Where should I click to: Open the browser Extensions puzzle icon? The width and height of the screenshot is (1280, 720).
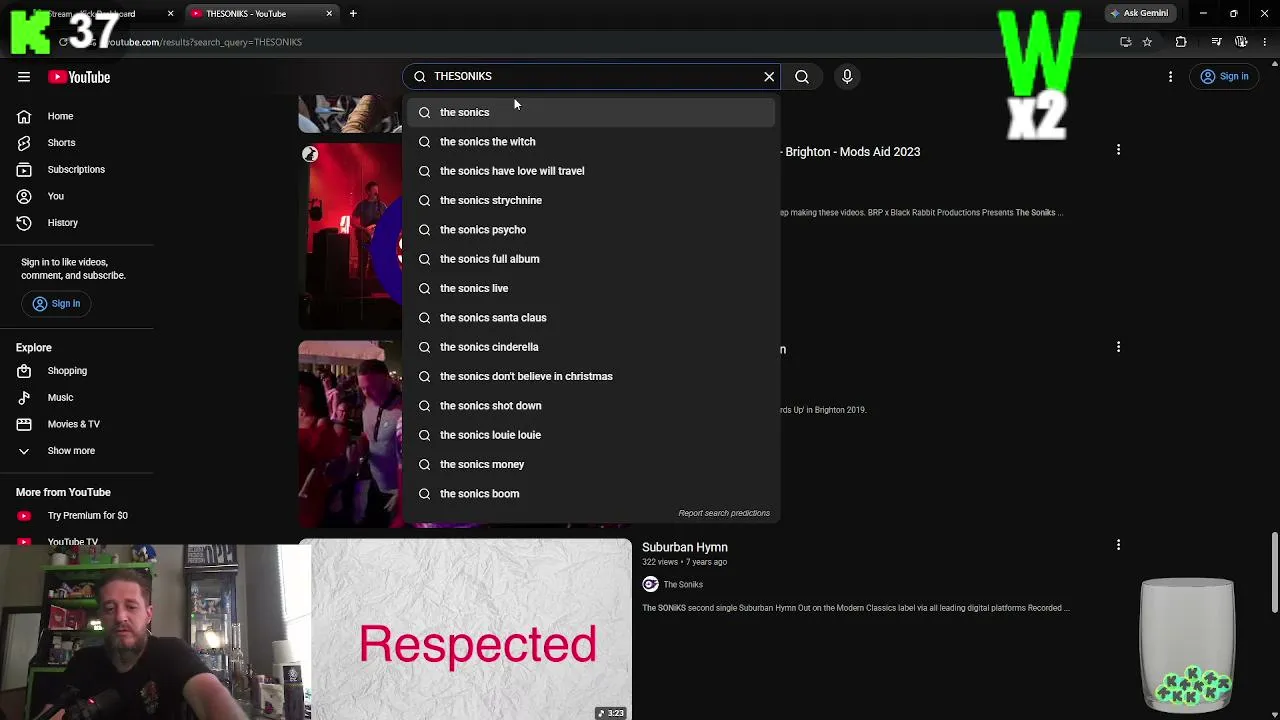[1181, 42]
